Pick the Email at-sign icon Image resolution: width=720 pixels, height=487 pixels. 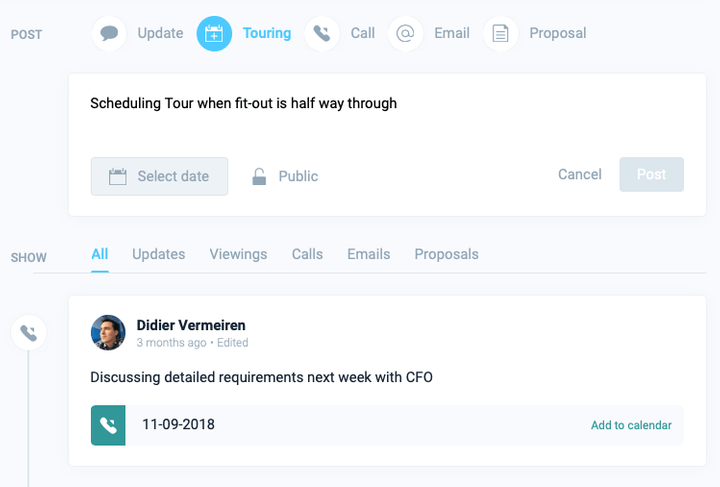[405, 33]
